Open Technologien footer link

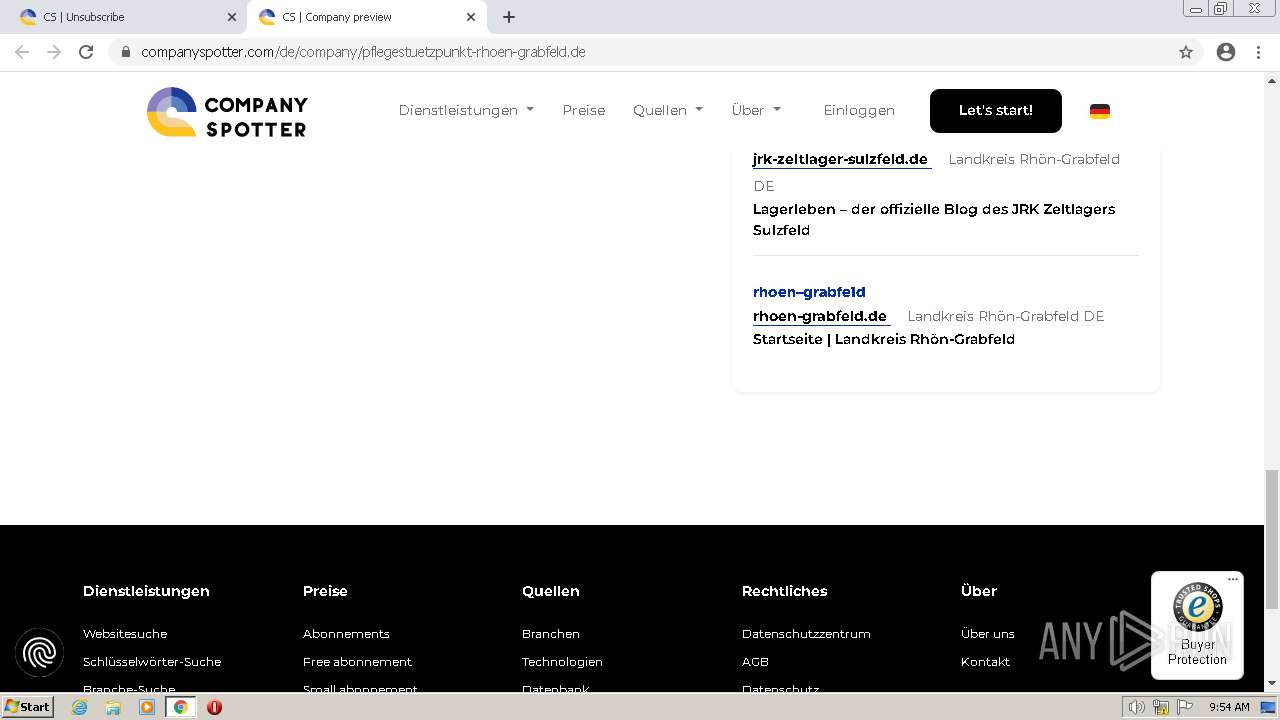[x=562, y=662]
